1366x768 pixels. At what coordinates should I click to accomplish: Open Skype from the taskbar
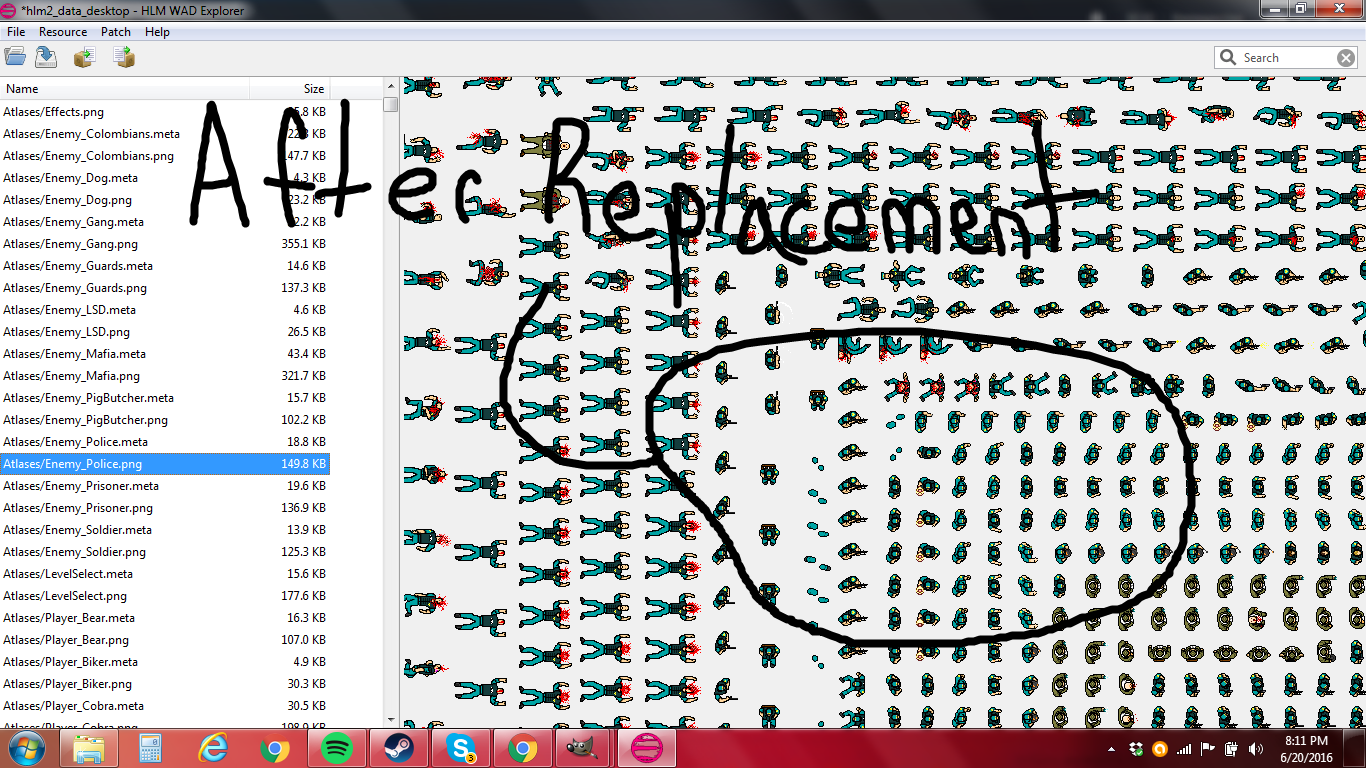(x=461, y=748)
